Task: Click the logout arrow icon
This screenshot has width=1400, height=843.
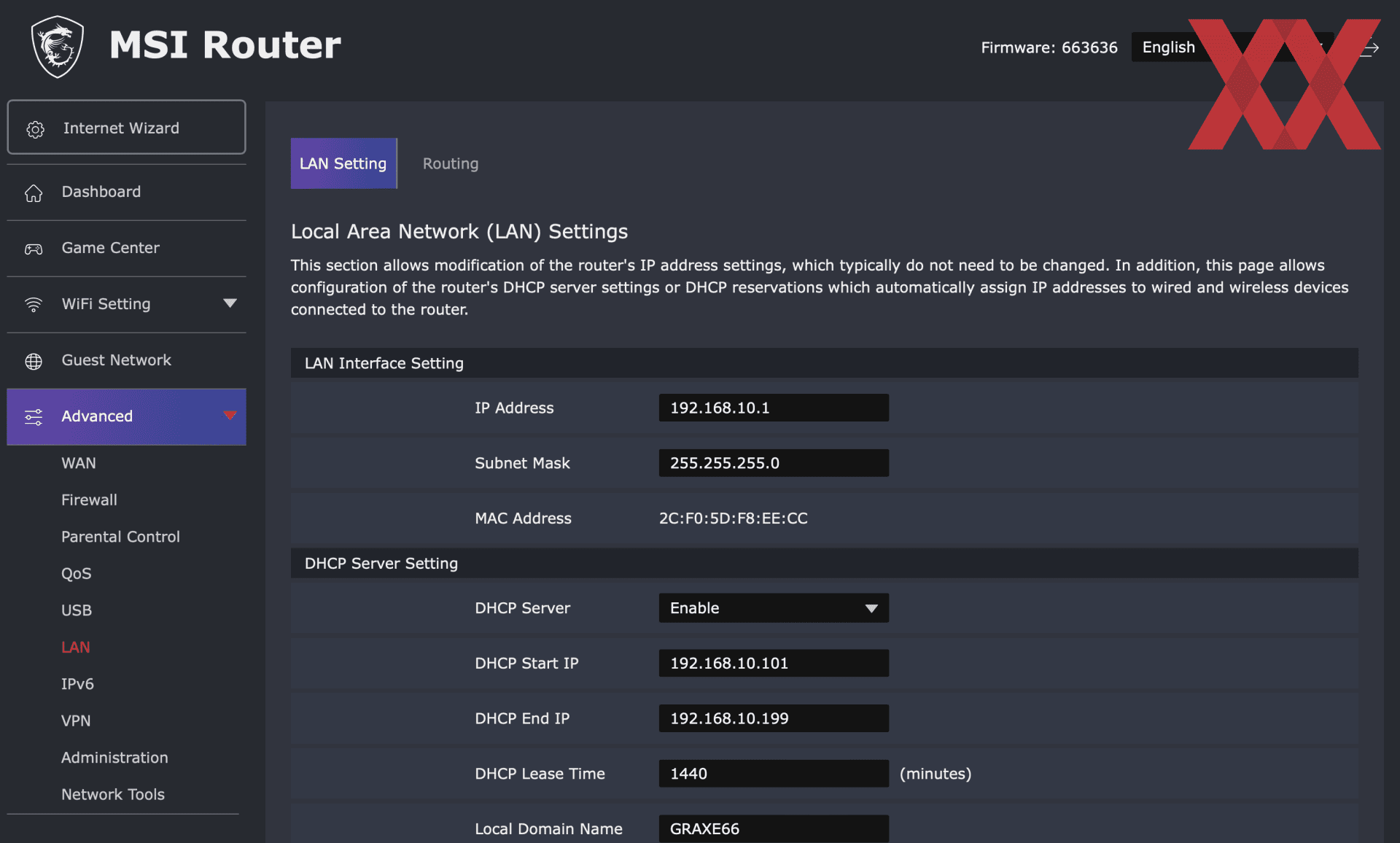Action: pos(1370,48)
